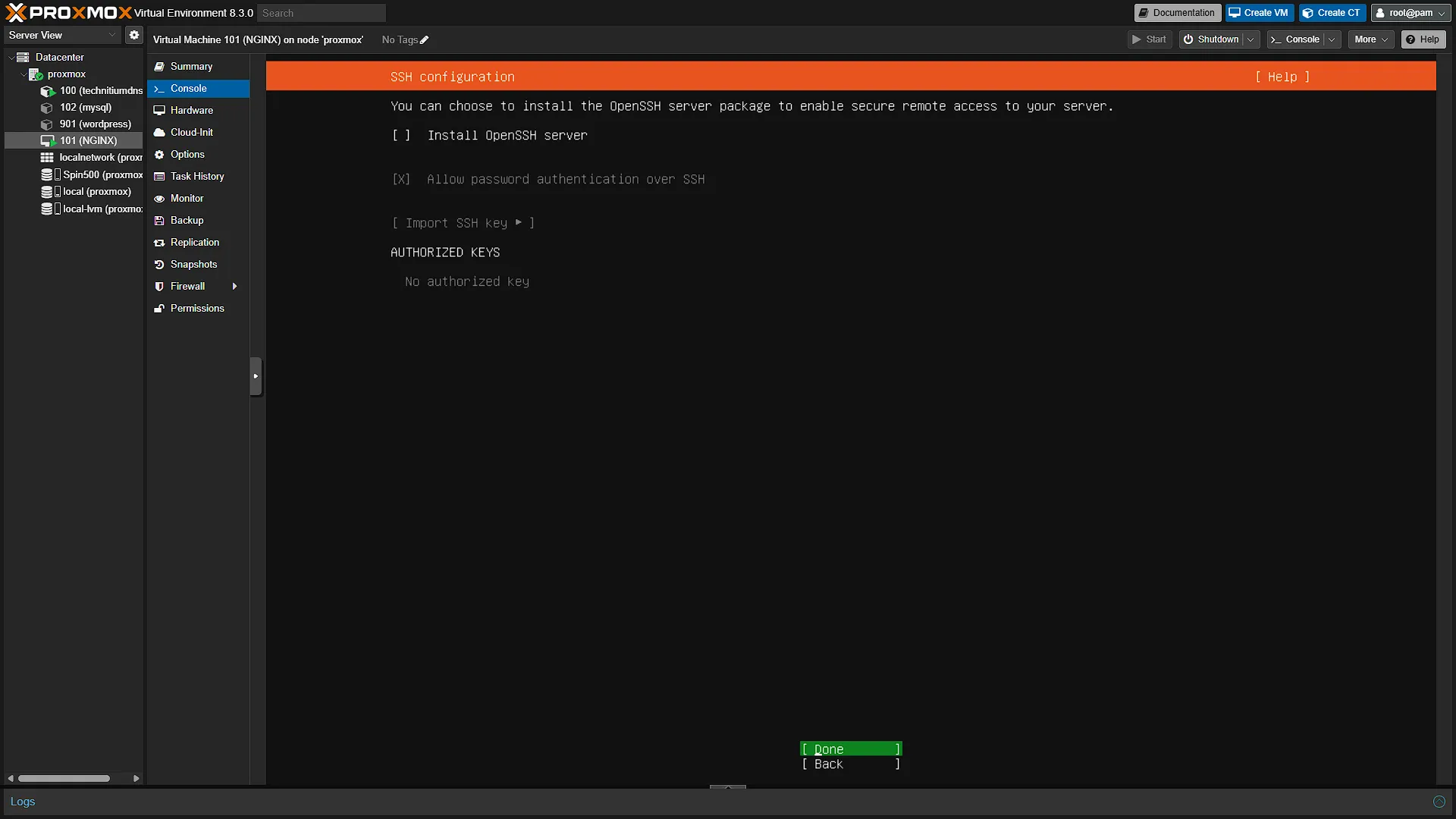Open the task log circle icon
The height and width of the screenshot is (819, 1456).
(1439, 802)
